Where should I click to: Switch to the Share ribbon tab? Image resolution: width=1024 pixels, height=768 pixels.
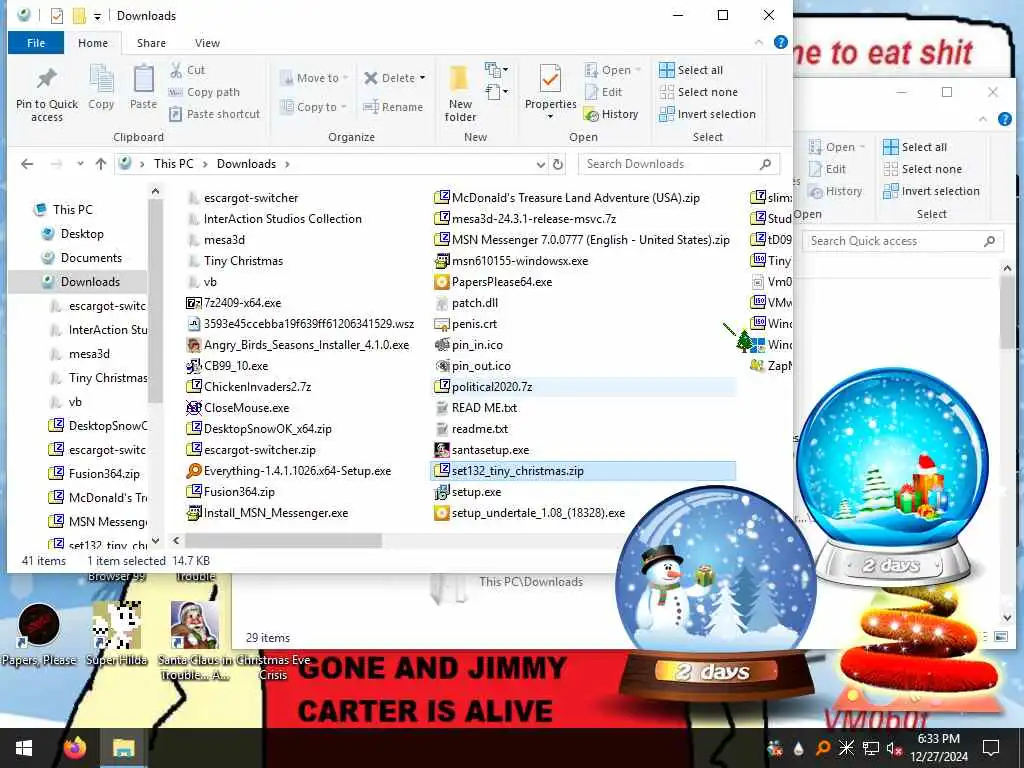(151, 43)
